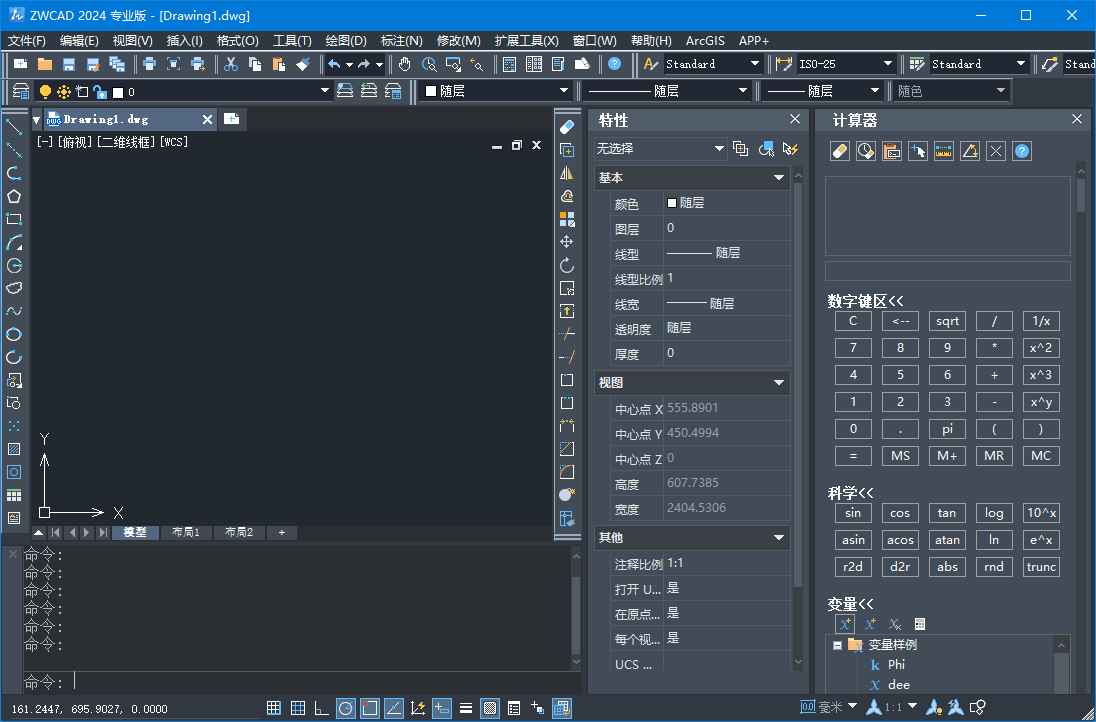Click the 颜色 color swatch in Properties
1096x722 pixels.
671,202
